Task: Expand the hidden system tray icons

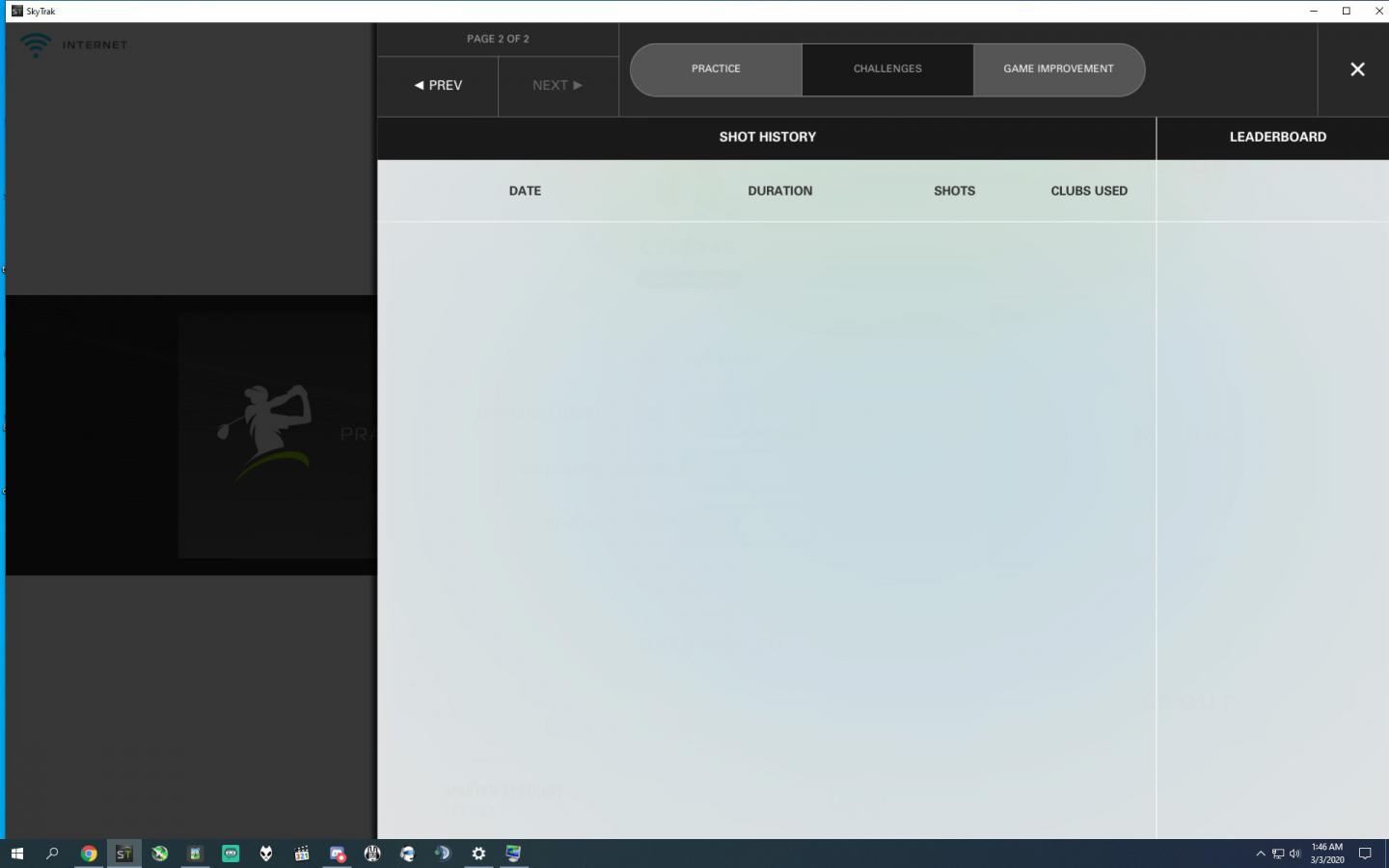Action: point(1260,854)
